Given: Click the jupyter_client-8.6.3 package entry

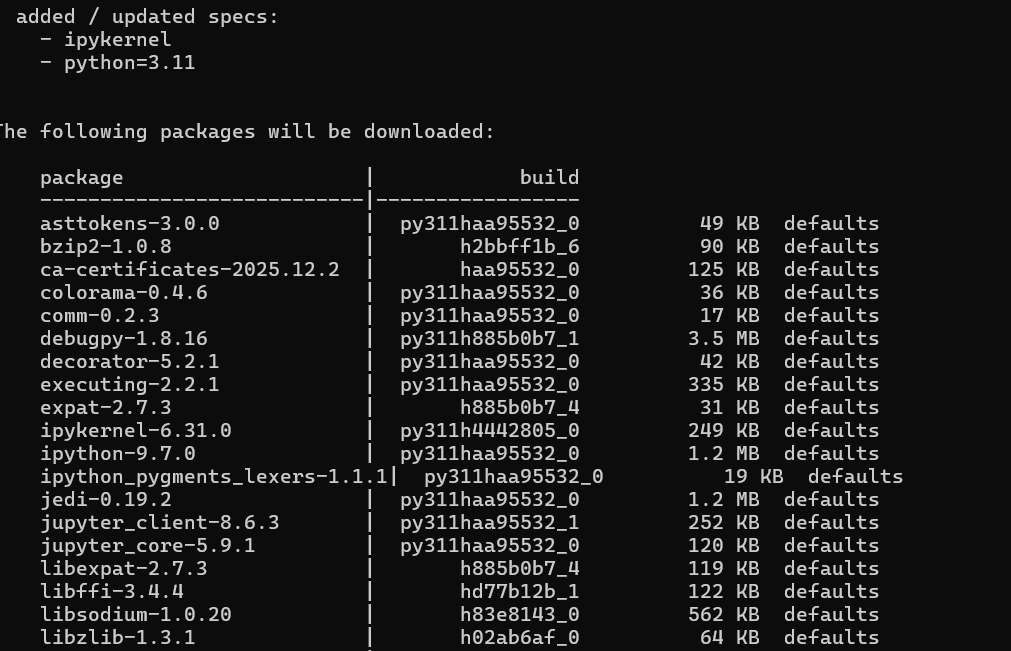Looking at the screenshot, I should 159,522.
